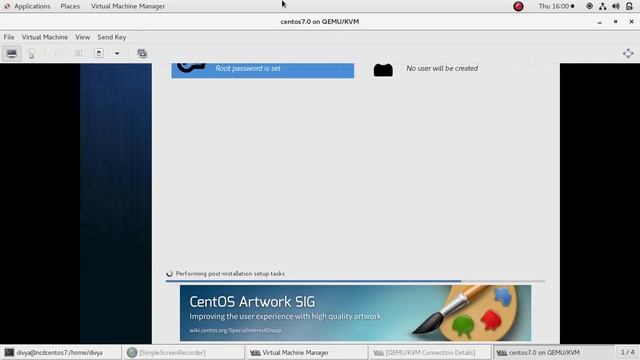Click the installation progress bar
The image size is (640, 360).
(356, 281)
